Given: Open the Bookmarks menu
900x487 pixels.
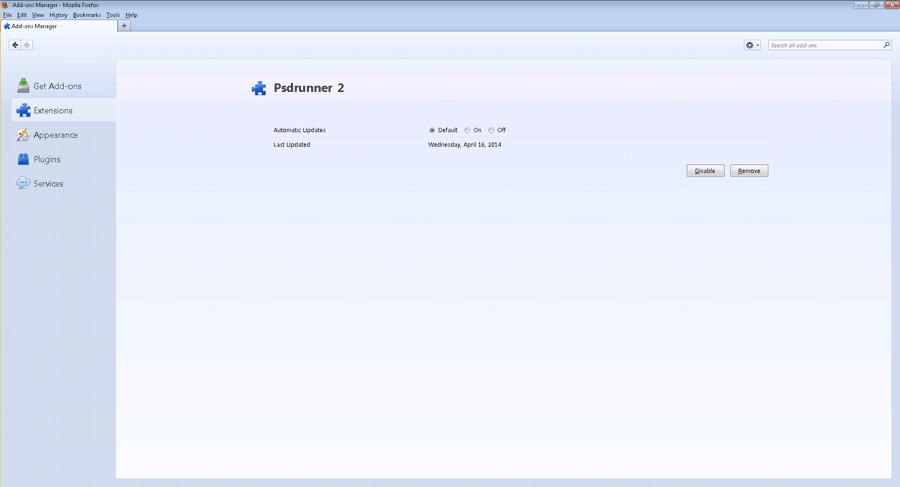Looking at the screenshot, I should pos(86,15).
